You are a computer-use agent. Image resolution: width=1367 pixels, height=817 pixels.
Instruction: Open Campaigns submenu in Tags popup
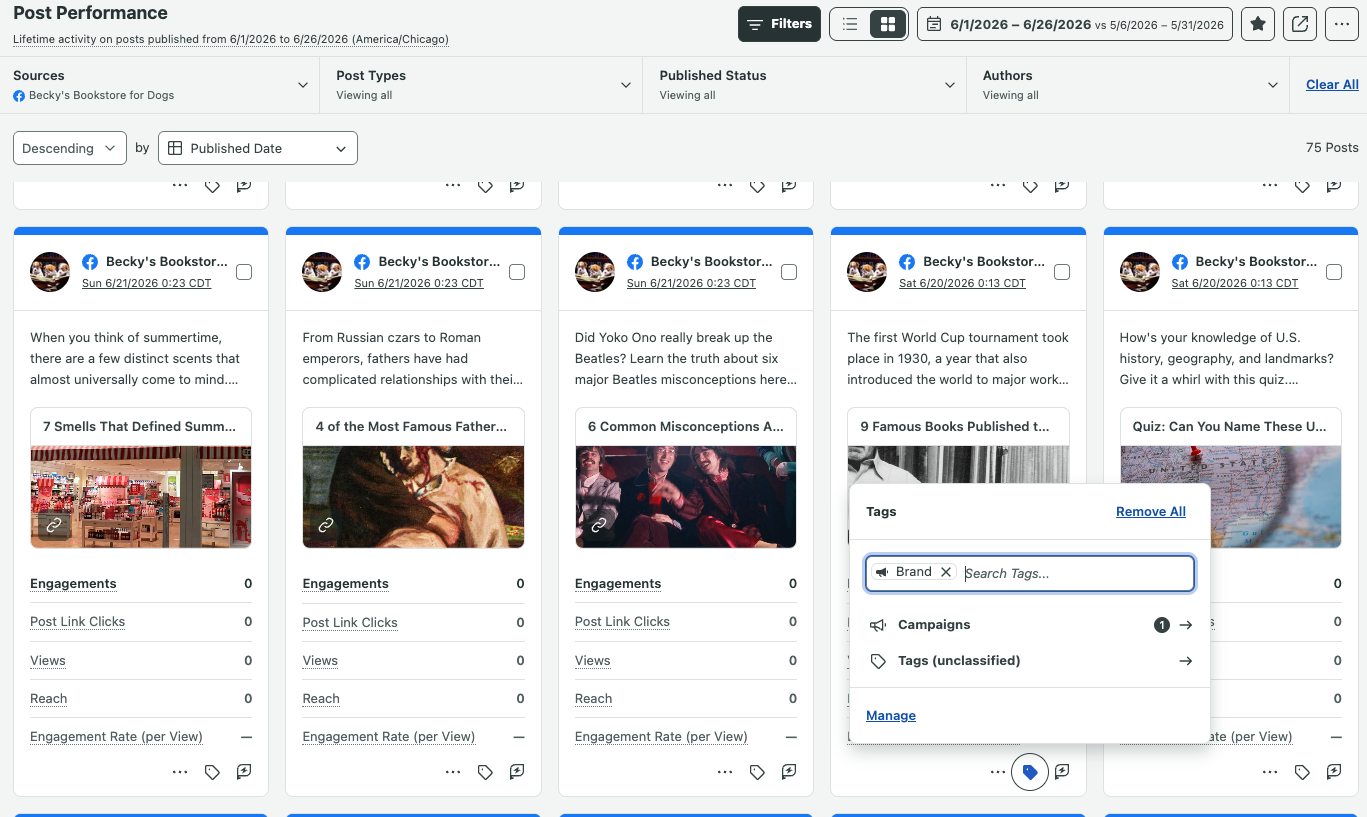[x=1030, y=625]
